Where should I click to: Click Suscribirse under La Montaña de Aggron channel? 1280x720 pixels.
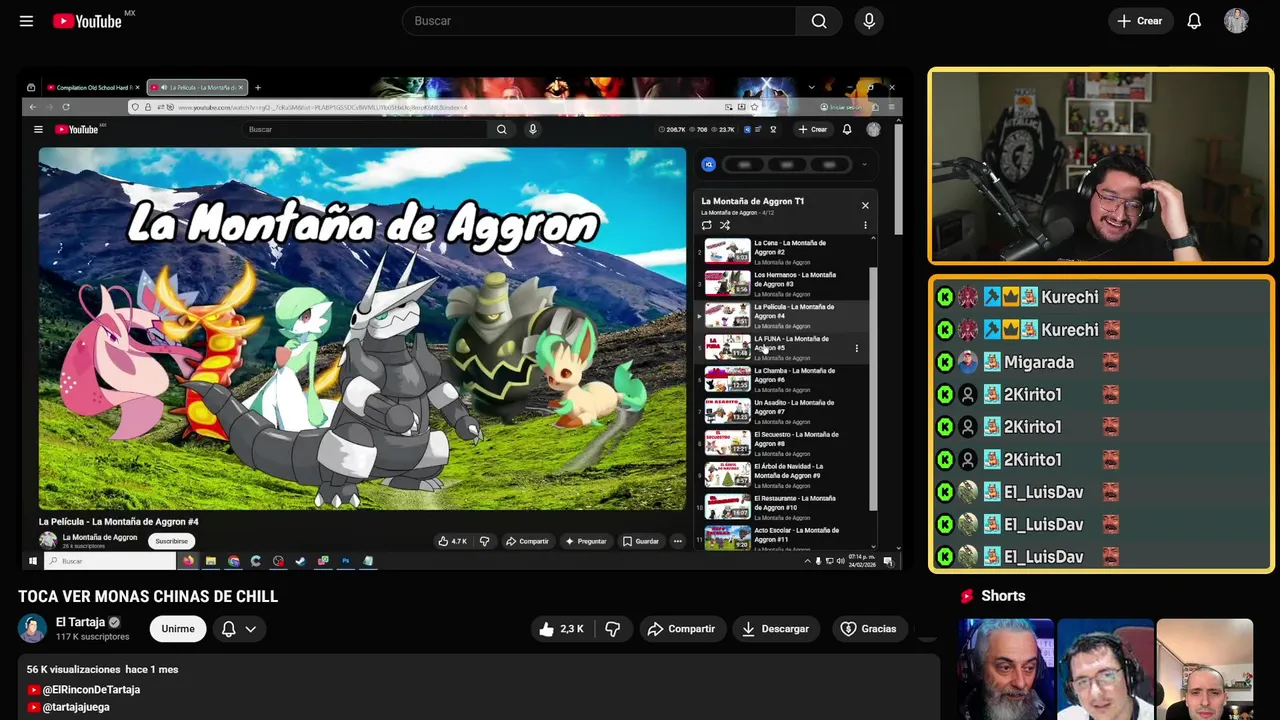(x=171, y=541)
